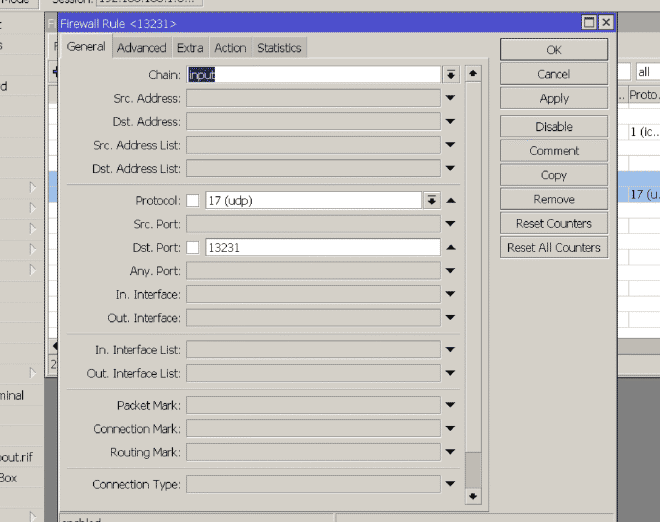Disable this firewall rule
This screenshot has width=660, height=522.
[554, 126]
